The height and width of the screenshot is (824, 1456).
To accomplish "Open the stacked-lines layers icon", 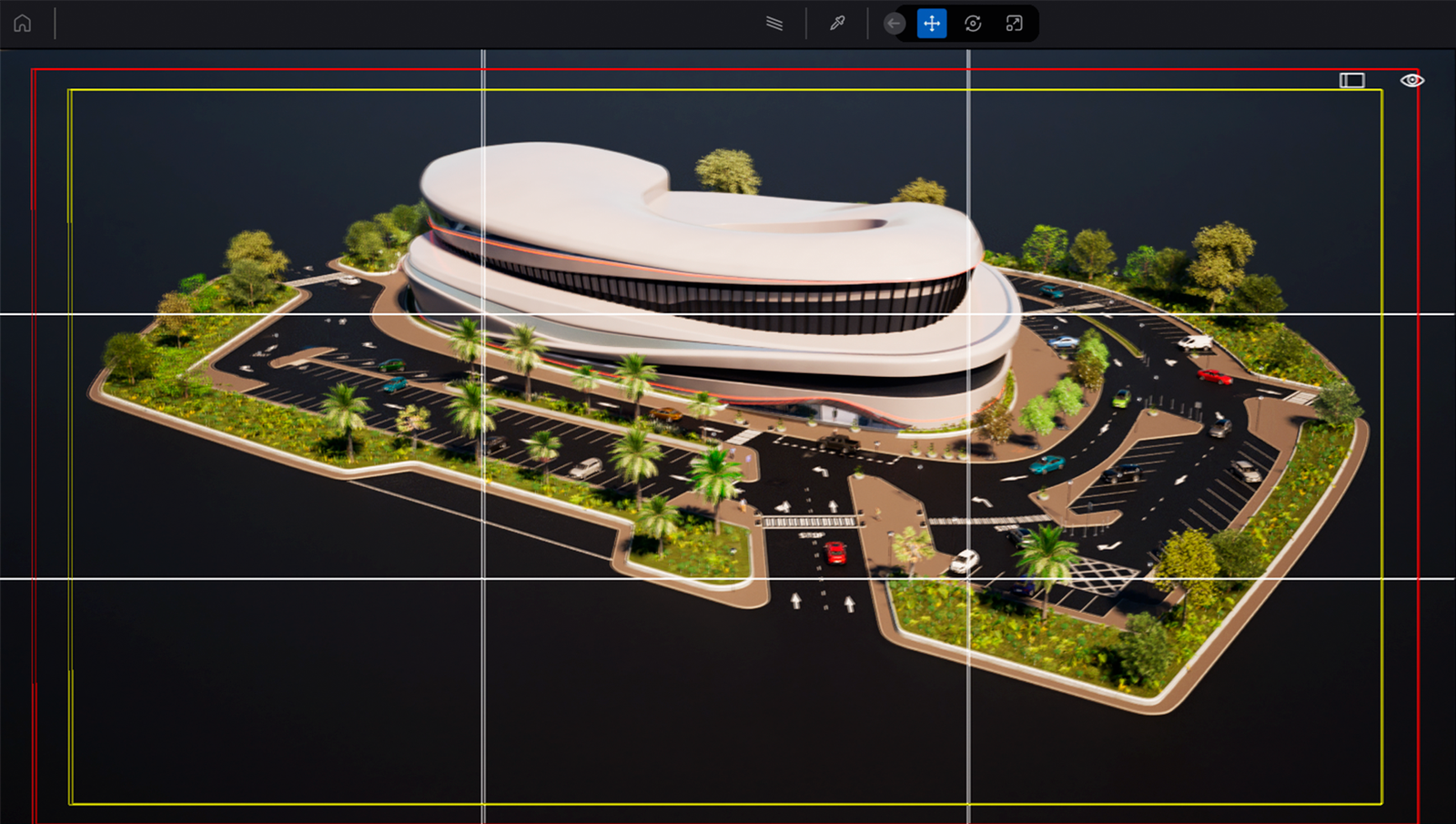I will point(774,24).
